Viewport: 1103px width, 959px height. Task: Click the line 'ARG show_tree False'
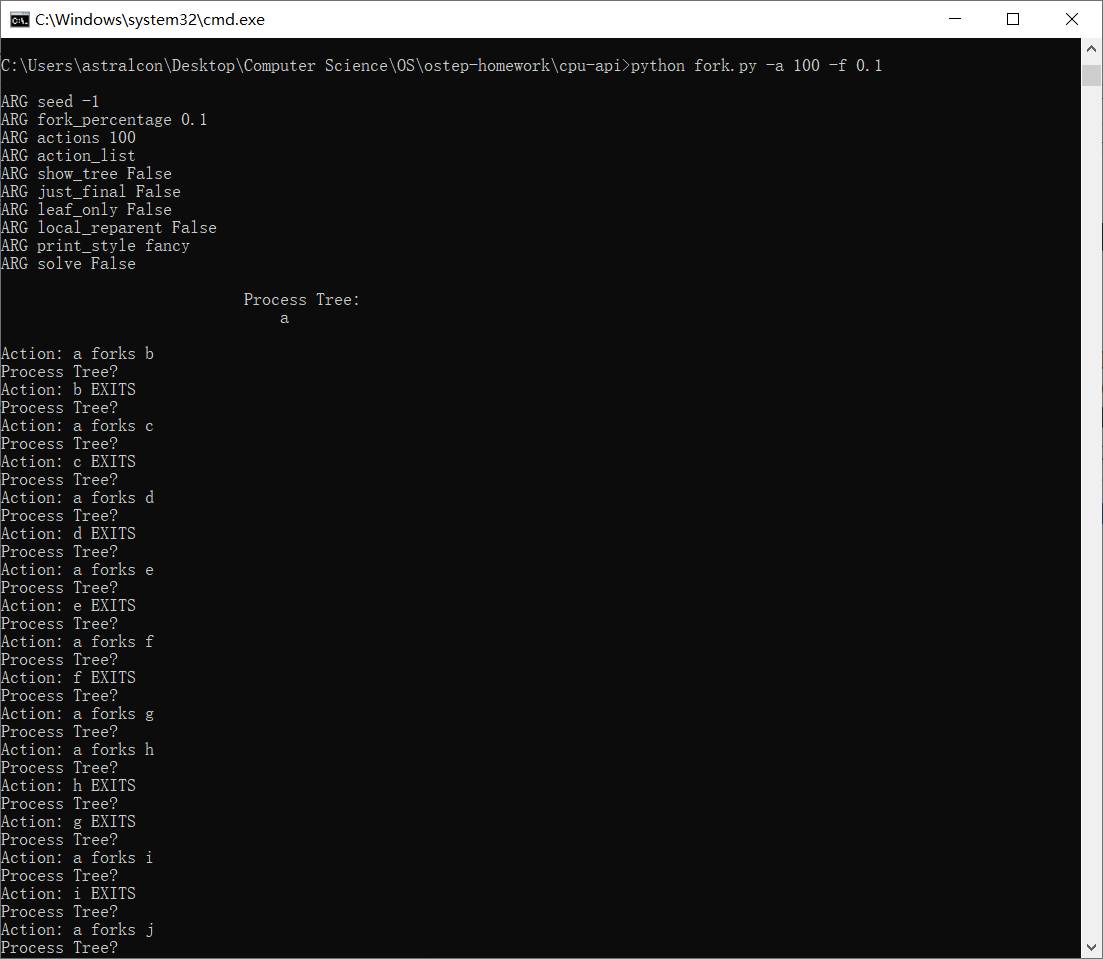[x=86, y=174]
